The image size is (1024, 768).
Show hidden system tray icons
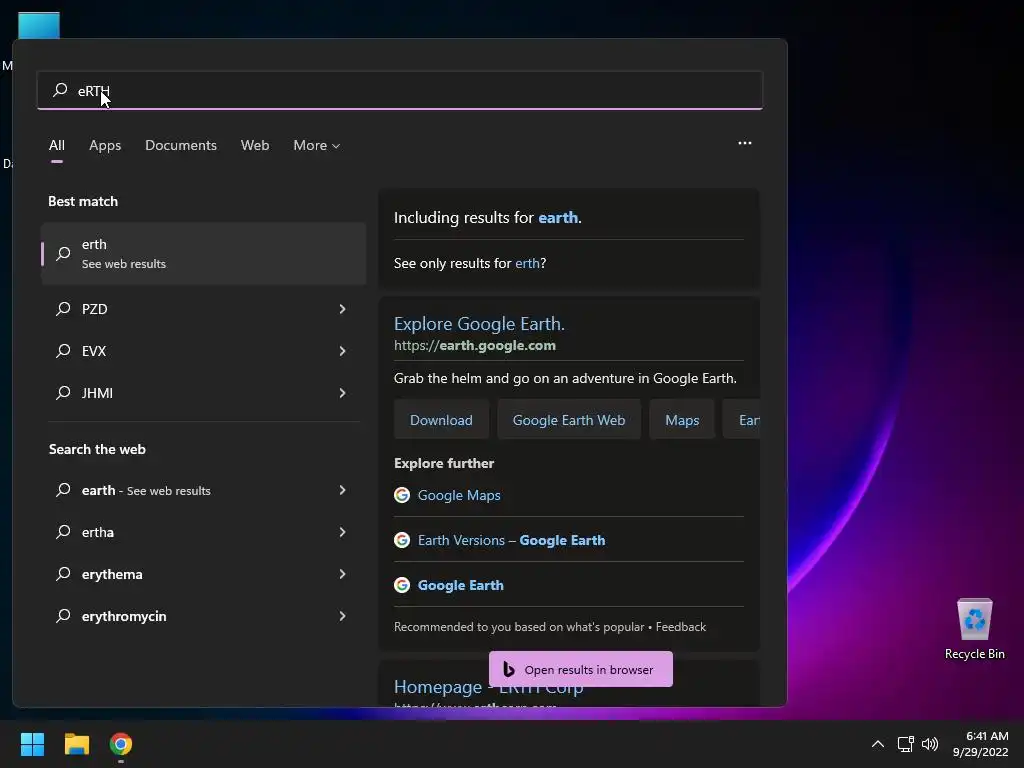[878, 744]
